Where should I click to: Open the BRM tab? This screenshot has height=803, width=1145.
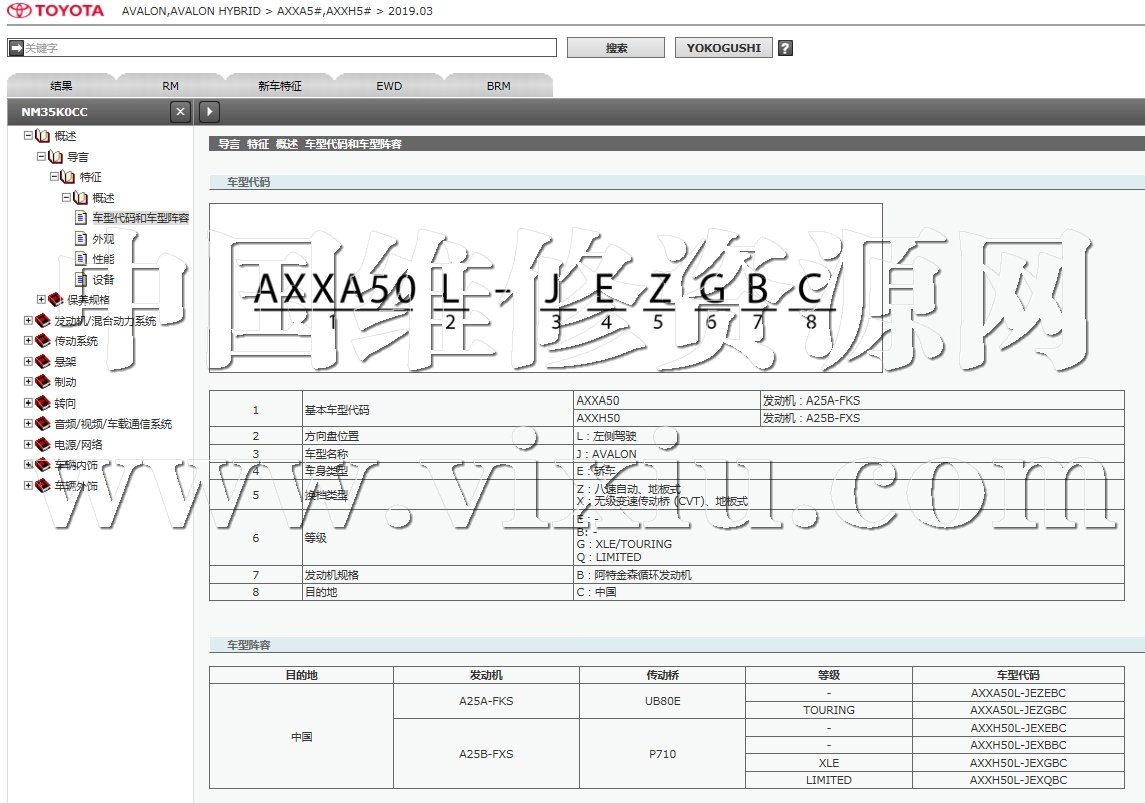point(498,86)
